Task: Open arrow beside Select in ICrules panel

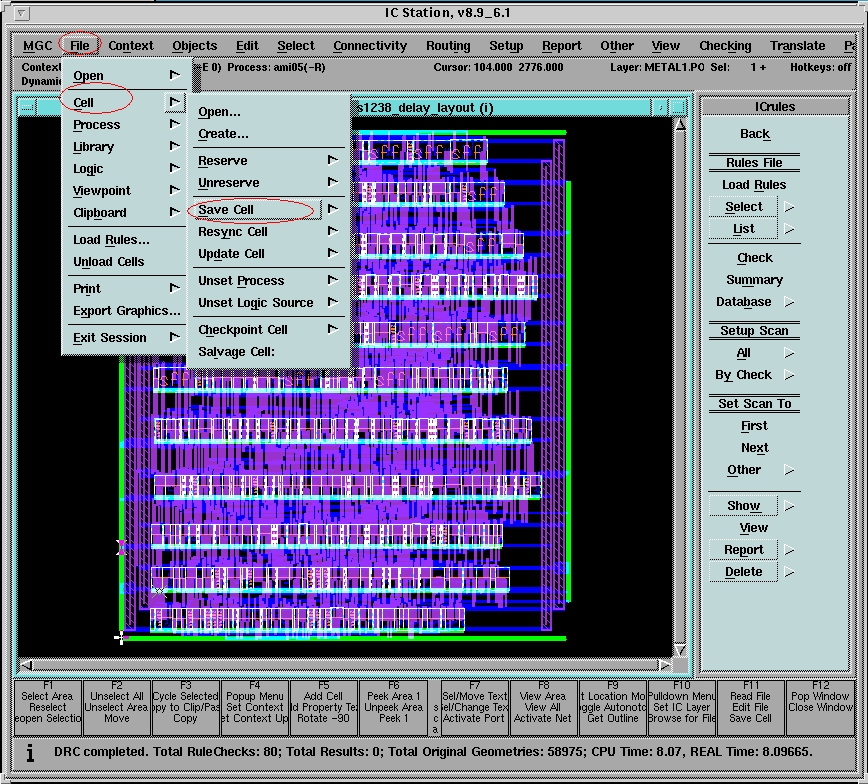Action: pyautogui.click(x=789, y=207)
